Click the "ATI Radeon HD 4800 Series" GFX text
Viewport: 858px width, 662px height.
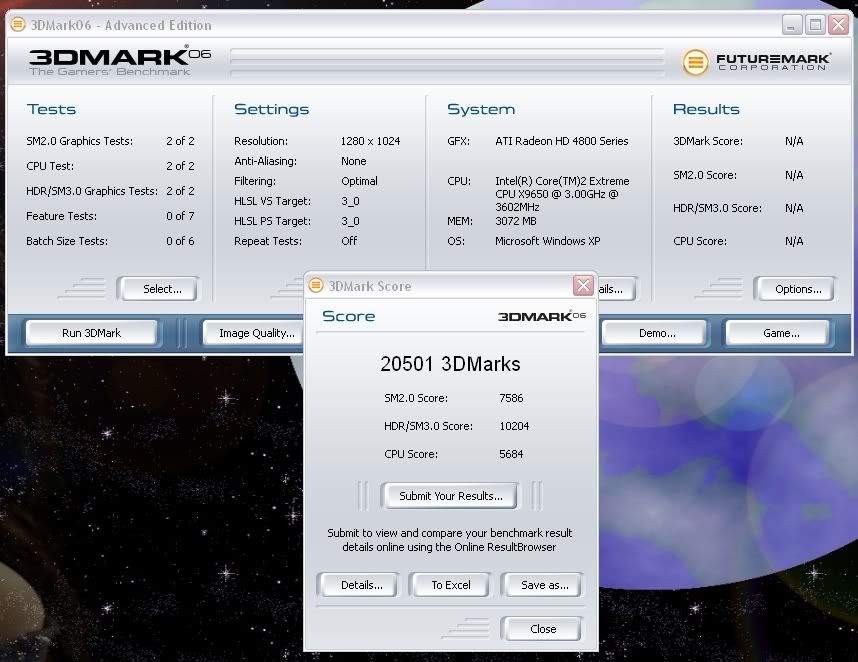pyautogui.click(x=561, y=141)
